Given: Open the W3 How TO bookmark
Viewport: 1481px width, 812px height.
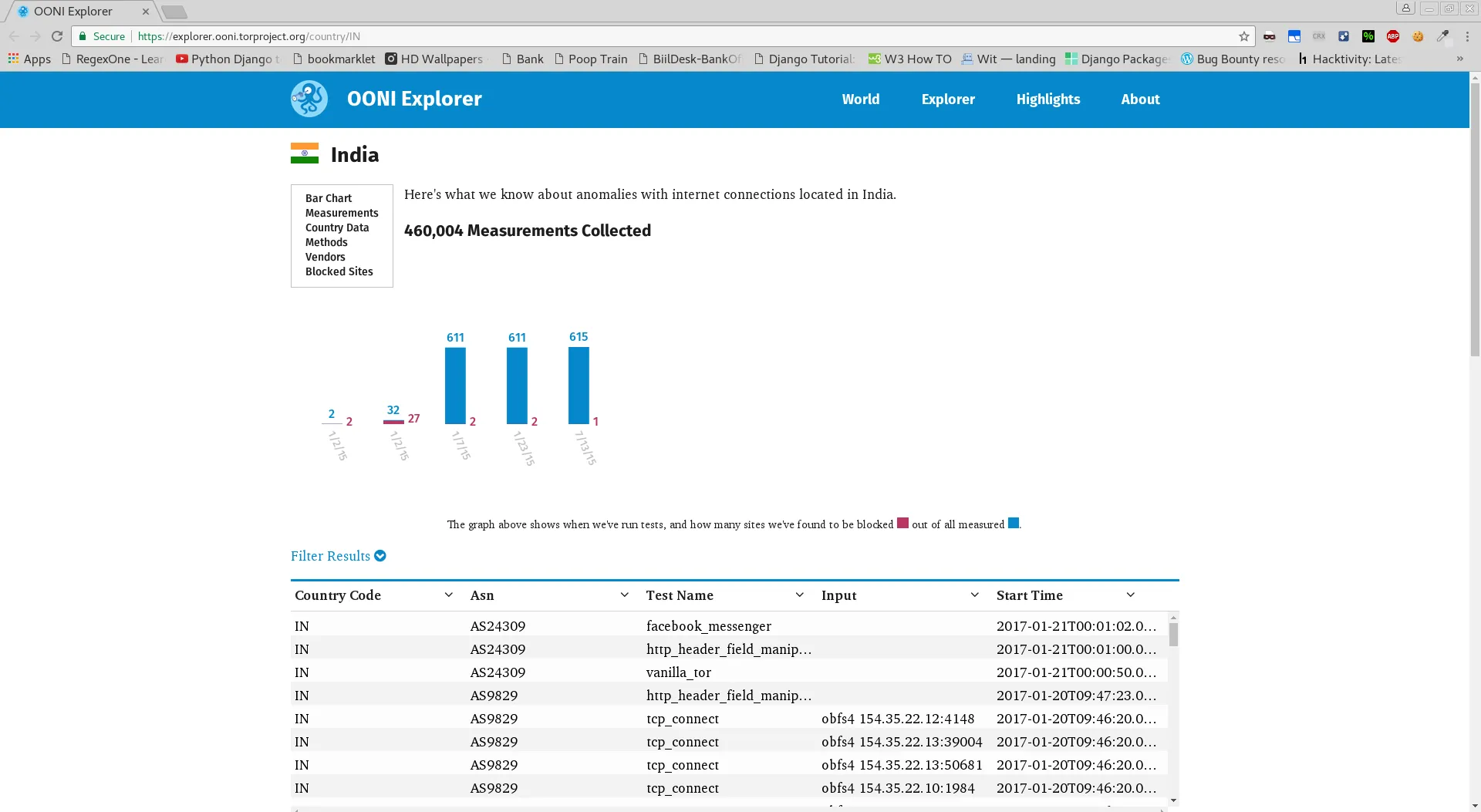Looking at the screenshot, I should click(x=910, y=59).
